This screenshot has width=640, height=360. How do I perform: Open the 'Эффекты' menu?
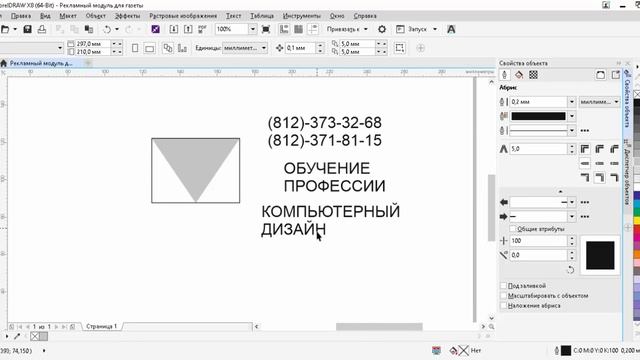tap(127, 16)
